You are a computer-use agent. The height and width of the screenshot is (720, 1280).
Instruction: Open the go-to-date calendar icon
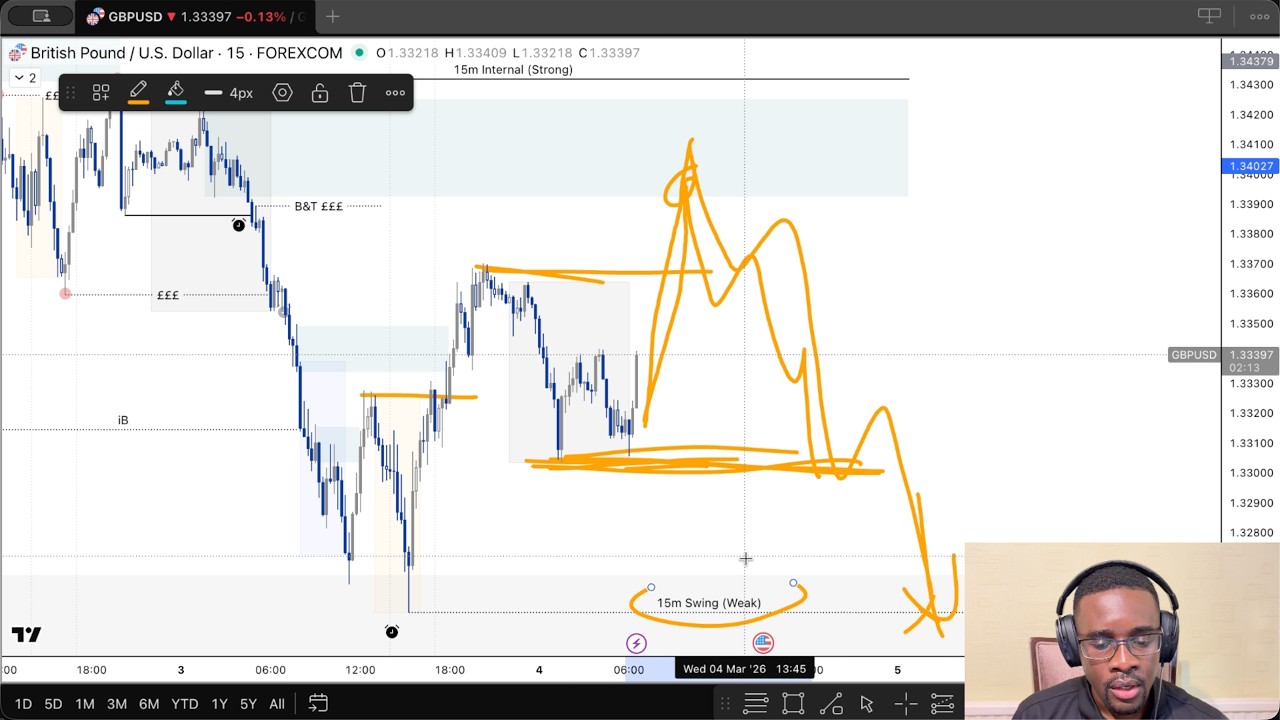point(318,704)
